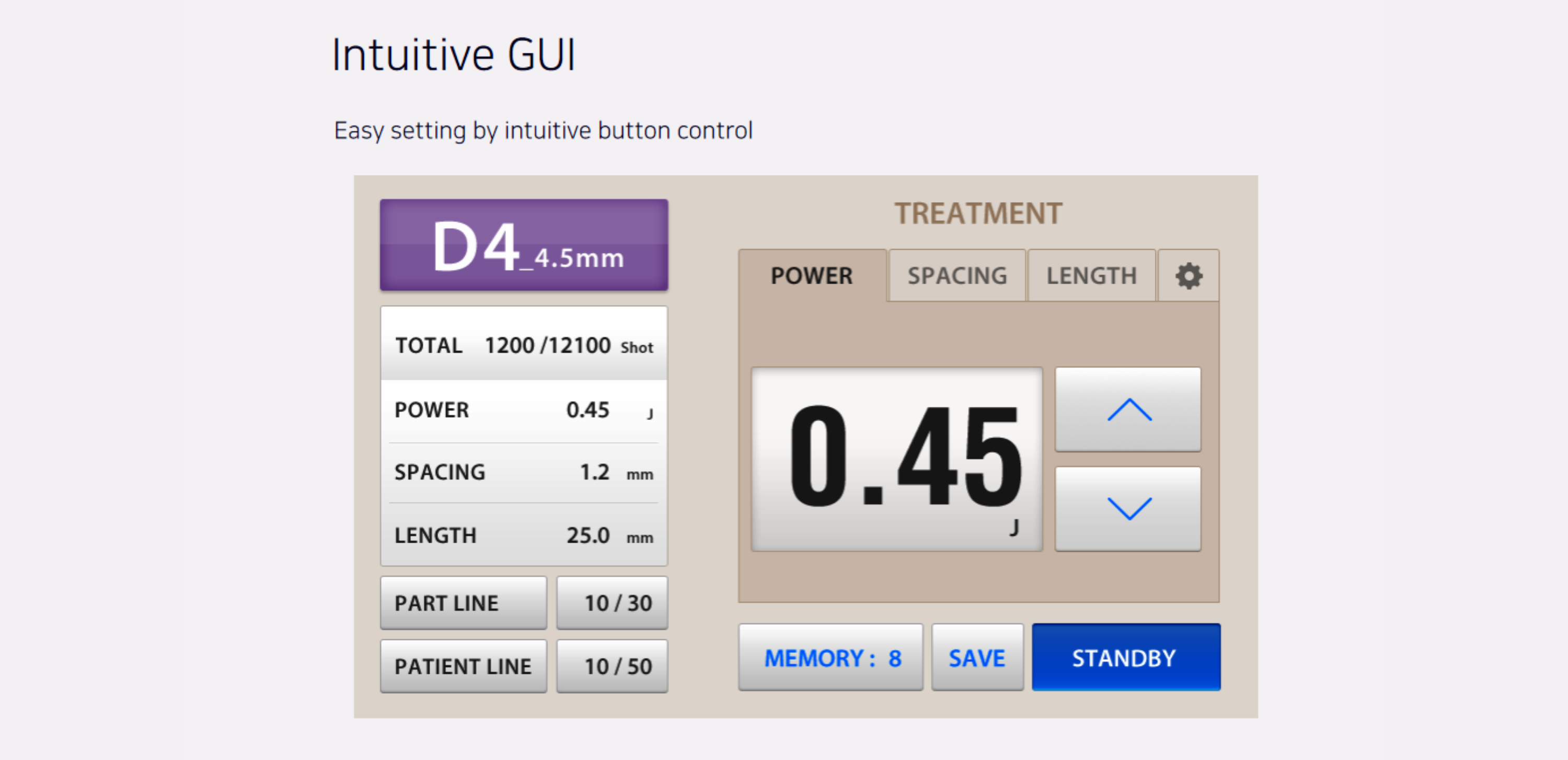Increase power with the up arrow
1568x760 pixels.
click(1127, 410)
